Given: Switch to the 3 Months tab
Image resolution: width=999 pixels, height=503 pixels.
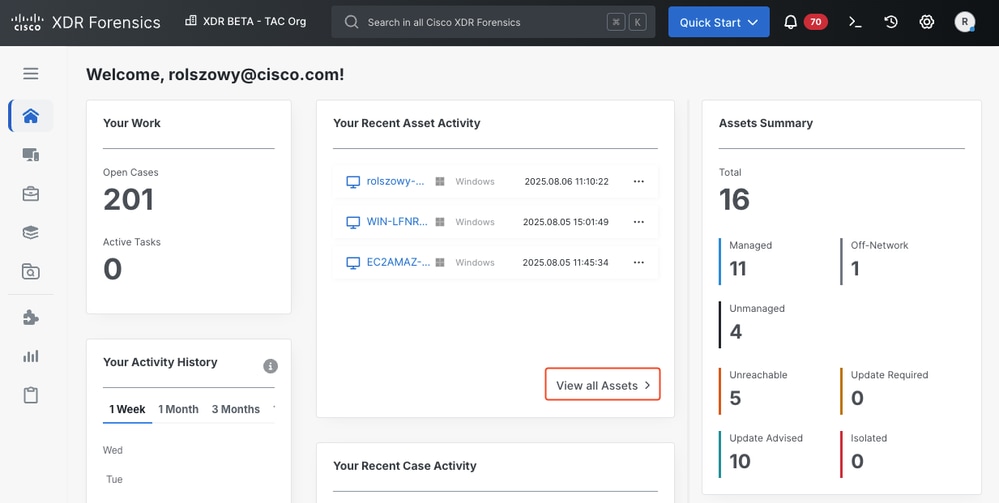Looking at the screenshot, I should coord(235,409).
